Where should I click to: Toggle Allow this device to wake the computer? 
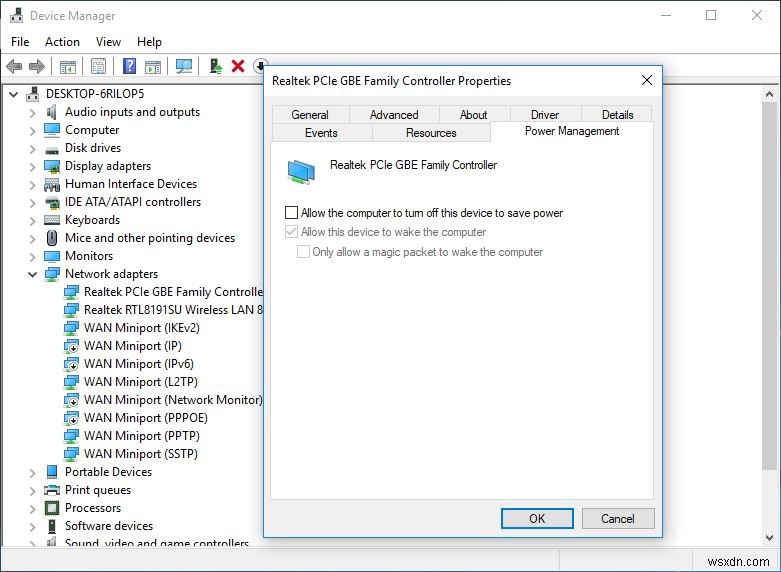291,232
